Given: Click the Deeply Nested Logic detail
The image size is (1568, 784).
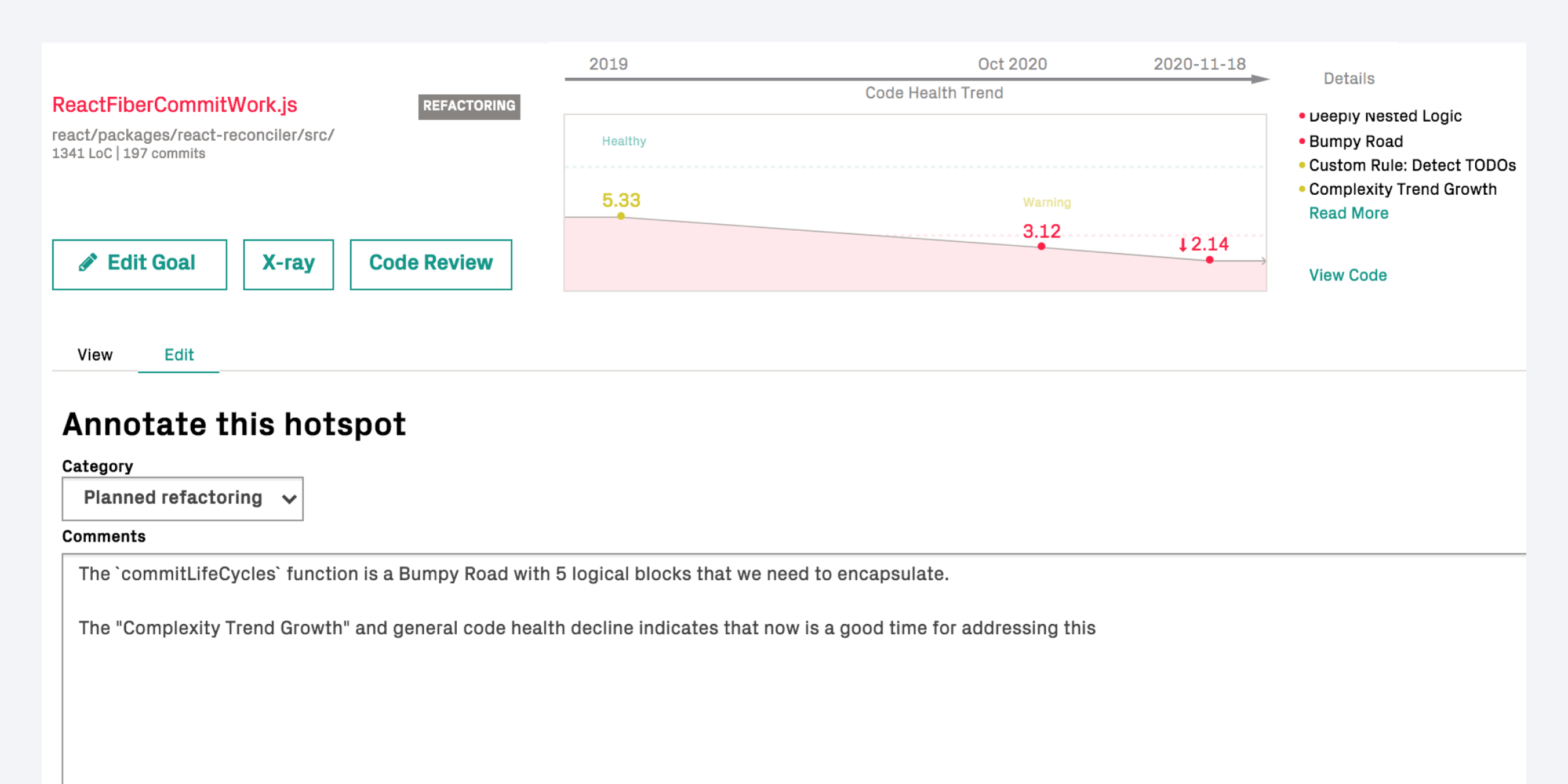Looking at the screenshot, I should click(1385, 116).
